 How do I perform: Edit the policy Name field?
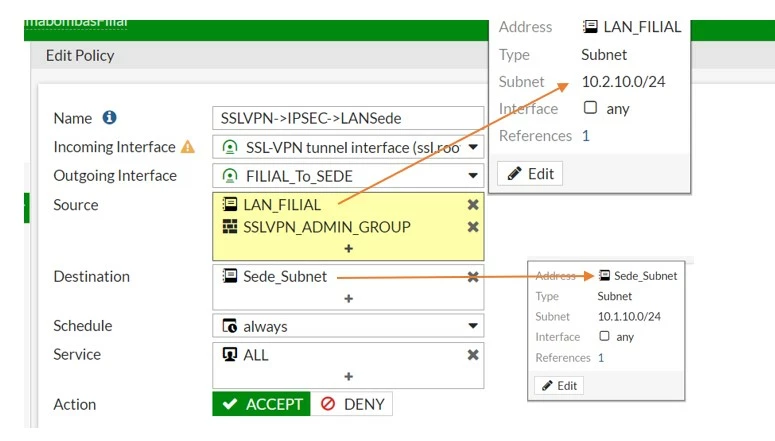(x=348, y=118)
